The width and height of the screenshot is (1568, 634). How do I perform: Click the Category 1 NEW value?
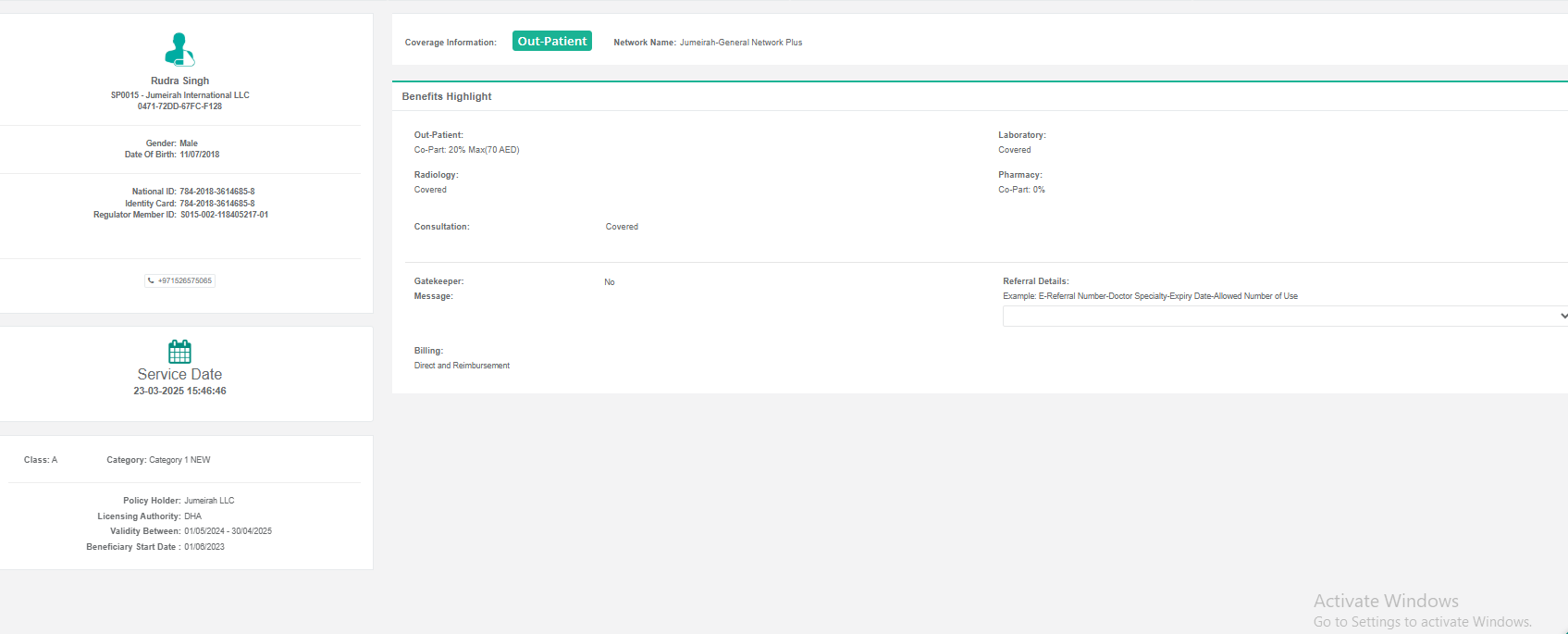179,460
